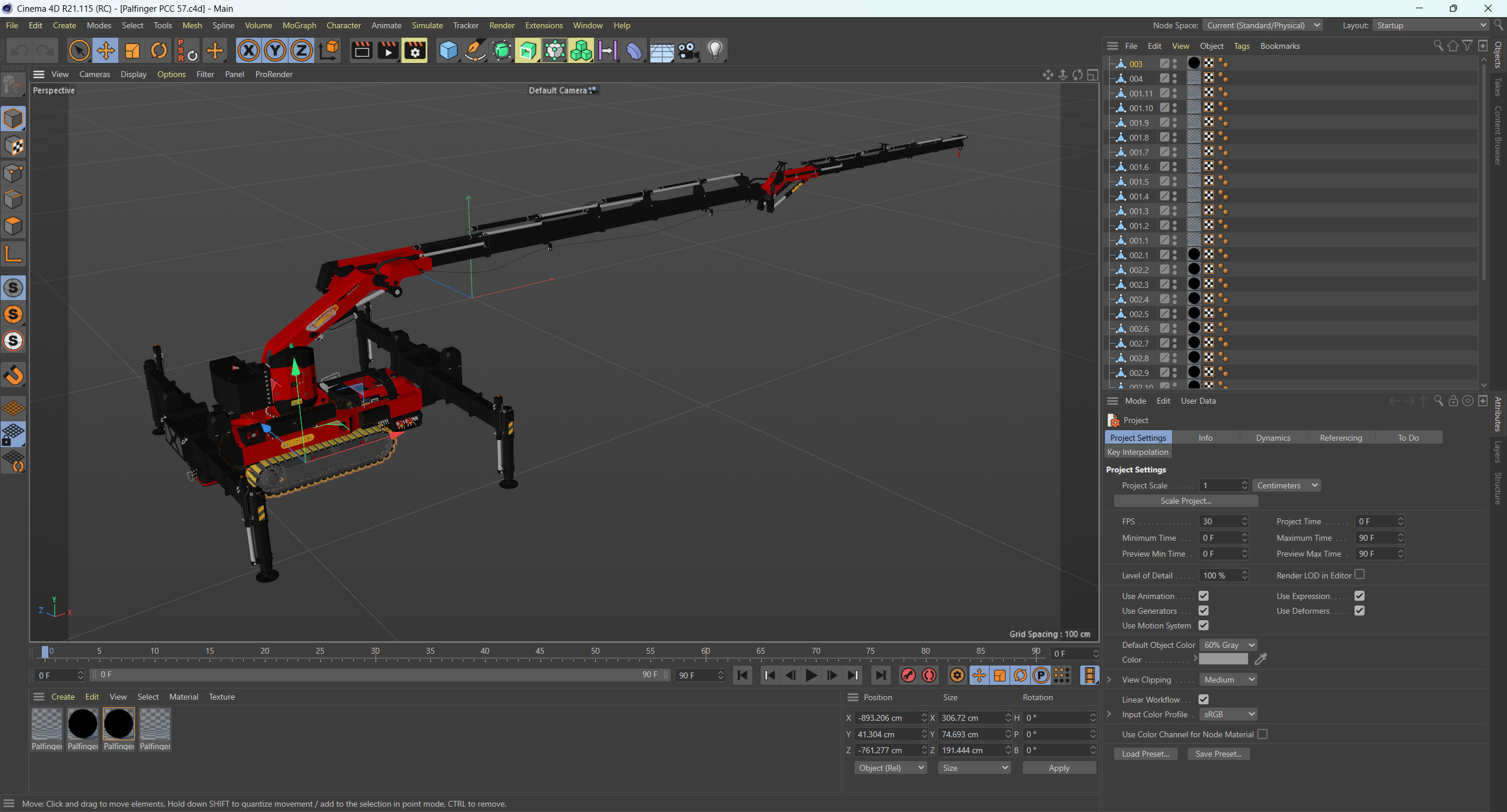This screenshot has width=1507, height=812.
Task: Open the Size mode dropdown
Action: (x=974, y=768)
